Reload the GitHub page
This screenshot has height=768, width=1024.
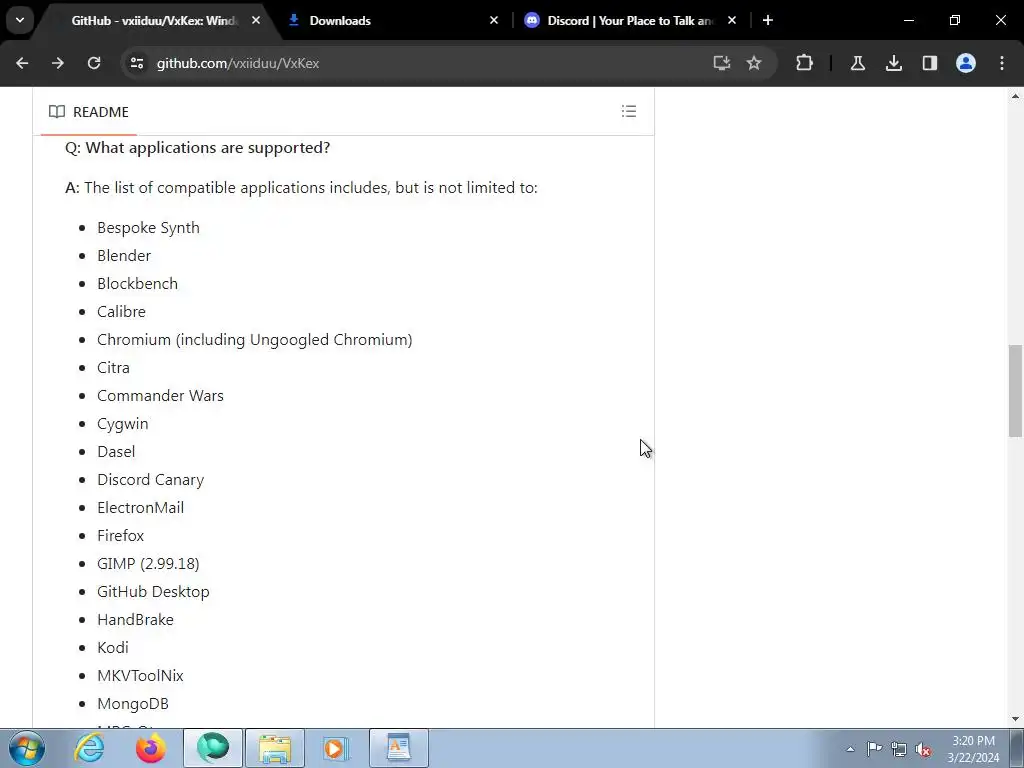pyautogui.click(x=94, y=63)
